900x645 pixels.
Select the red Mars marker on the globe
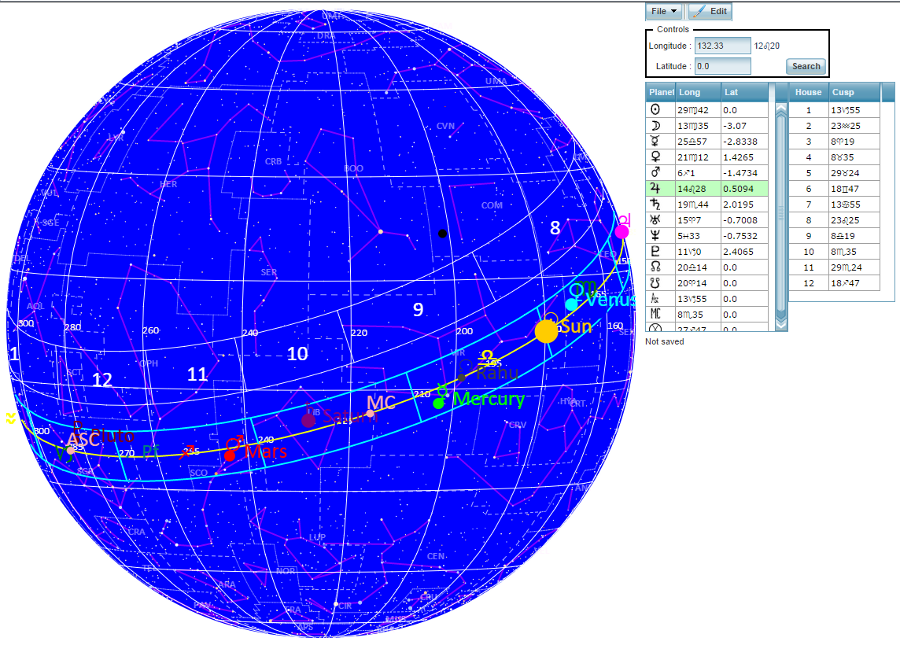point(229,456)
